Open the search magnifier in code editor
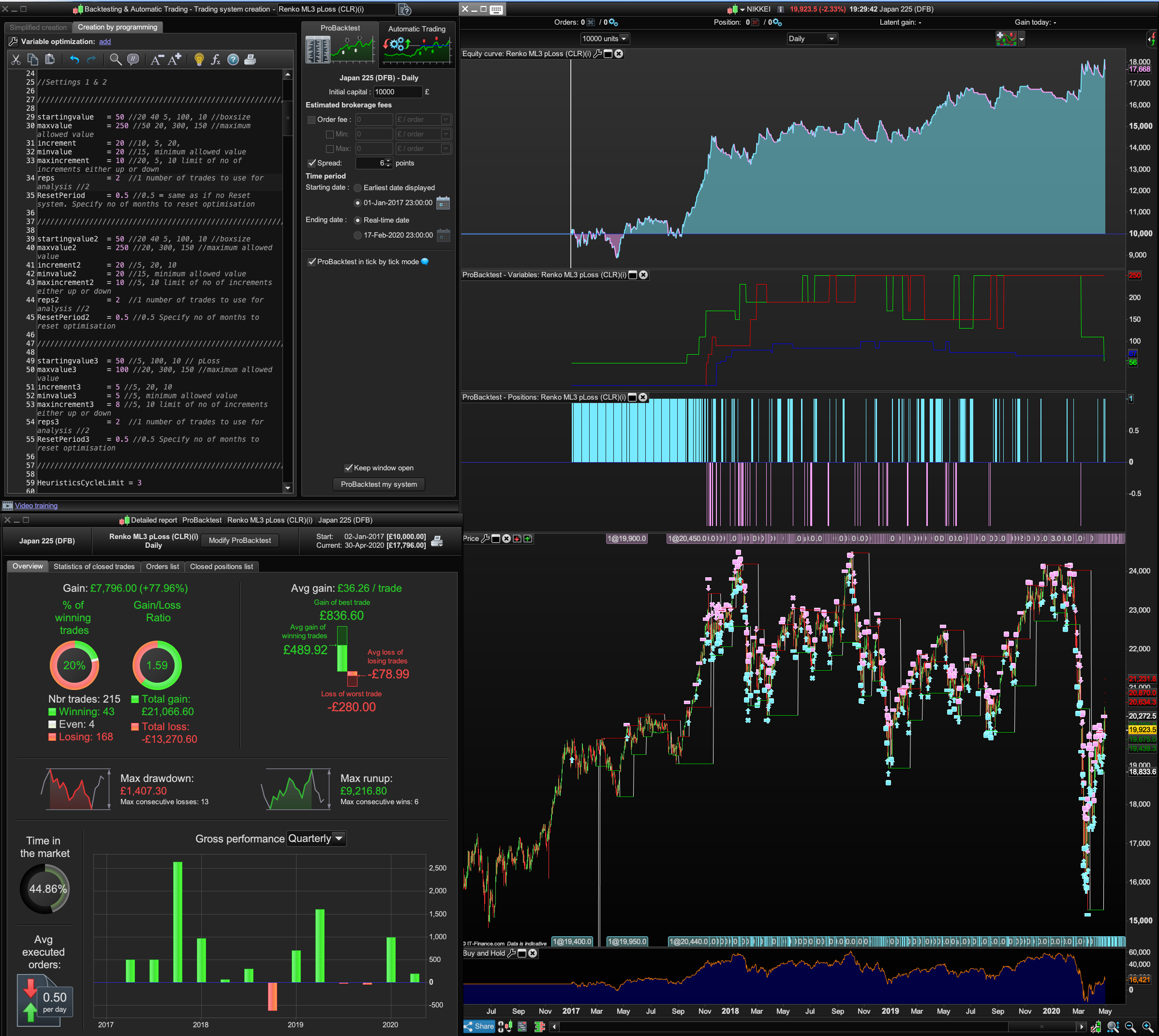Screen dimensions: 1159x1036 (x=116, y=60)
